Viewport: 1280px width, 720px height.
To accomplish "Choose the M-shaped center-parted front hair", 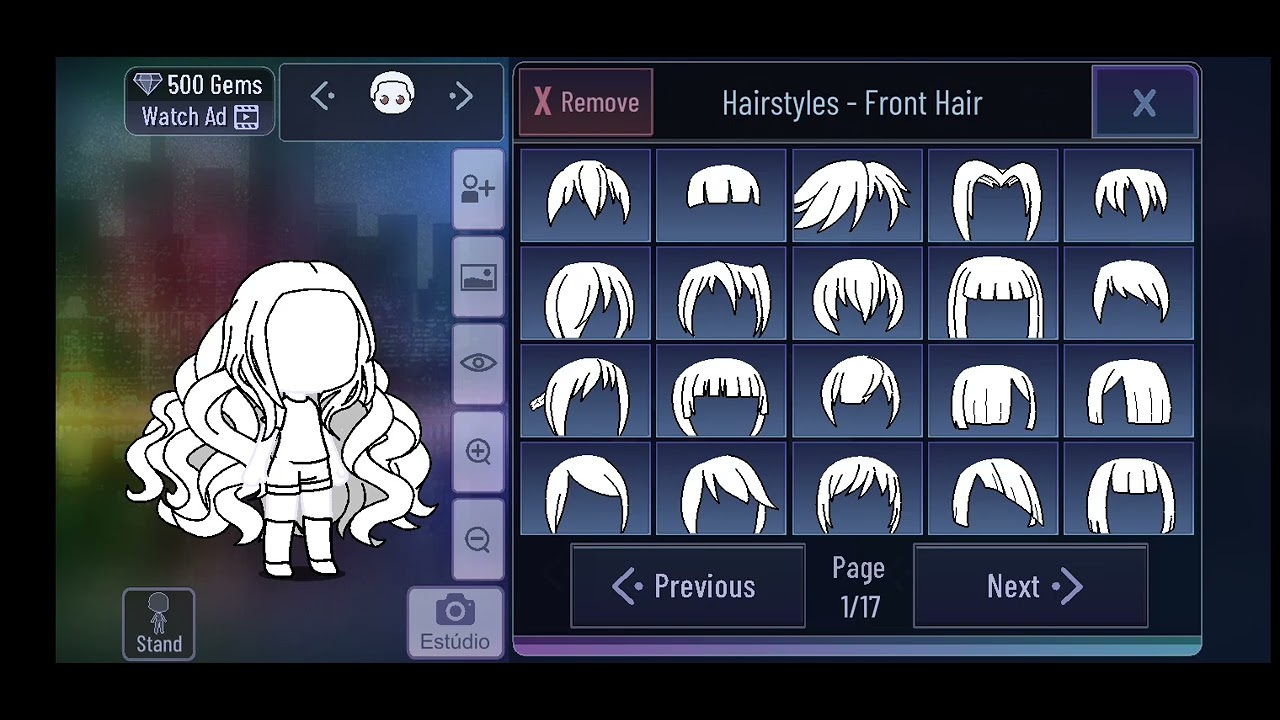I will click(993, 196).
